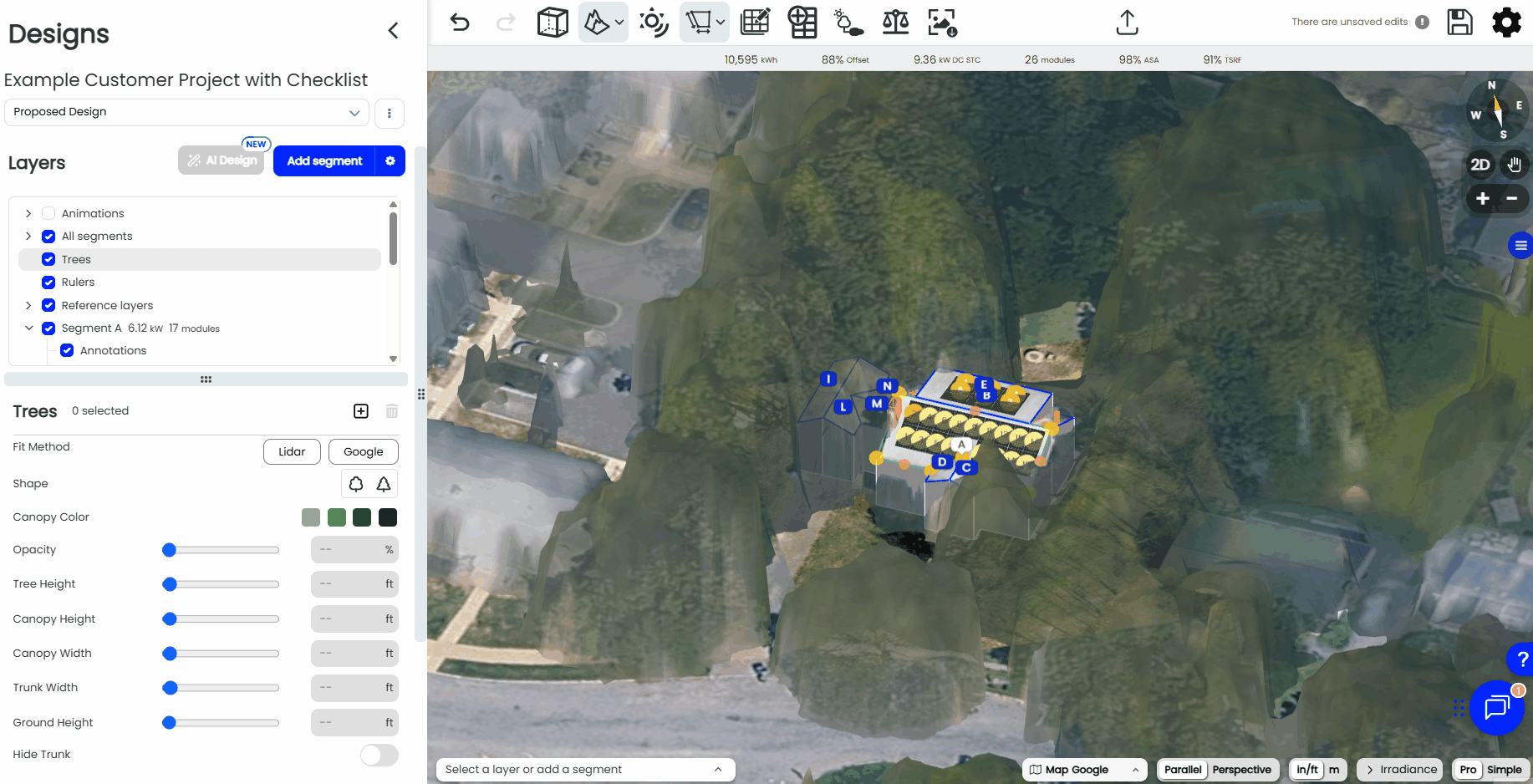Choose Lidar fit method

pos(292,452)
